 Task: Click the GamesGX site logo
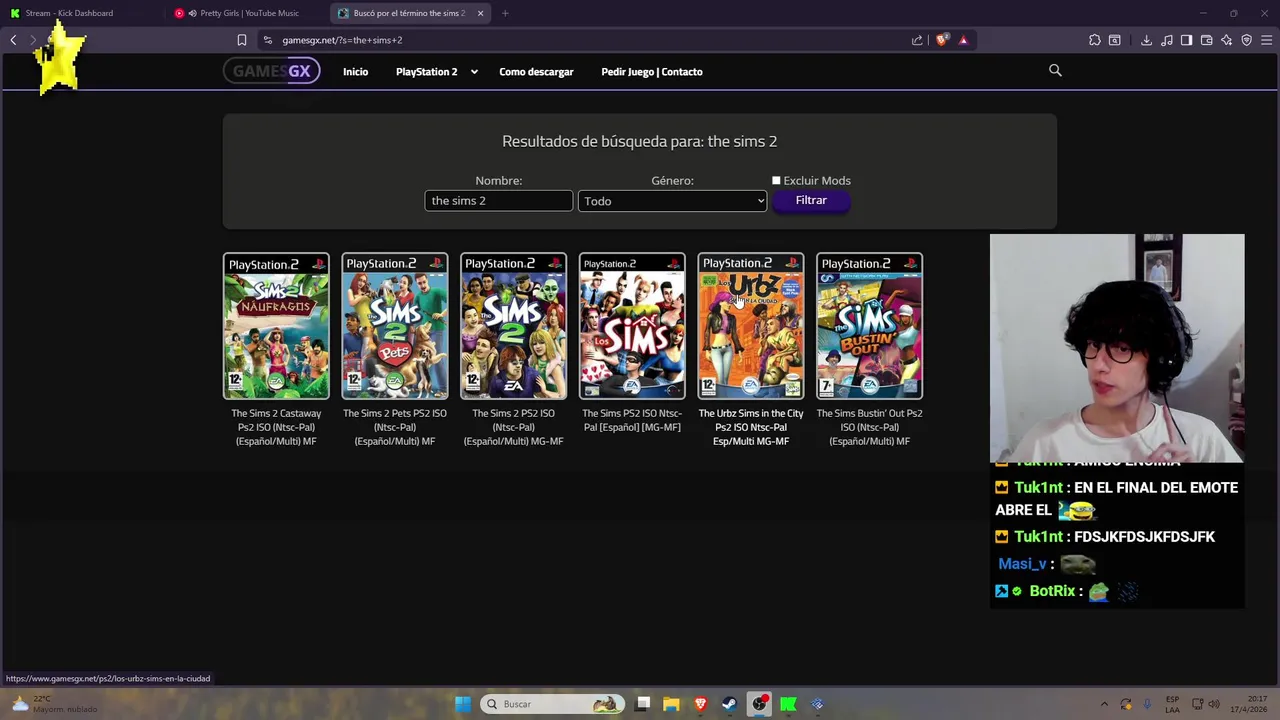click(271, 71)
